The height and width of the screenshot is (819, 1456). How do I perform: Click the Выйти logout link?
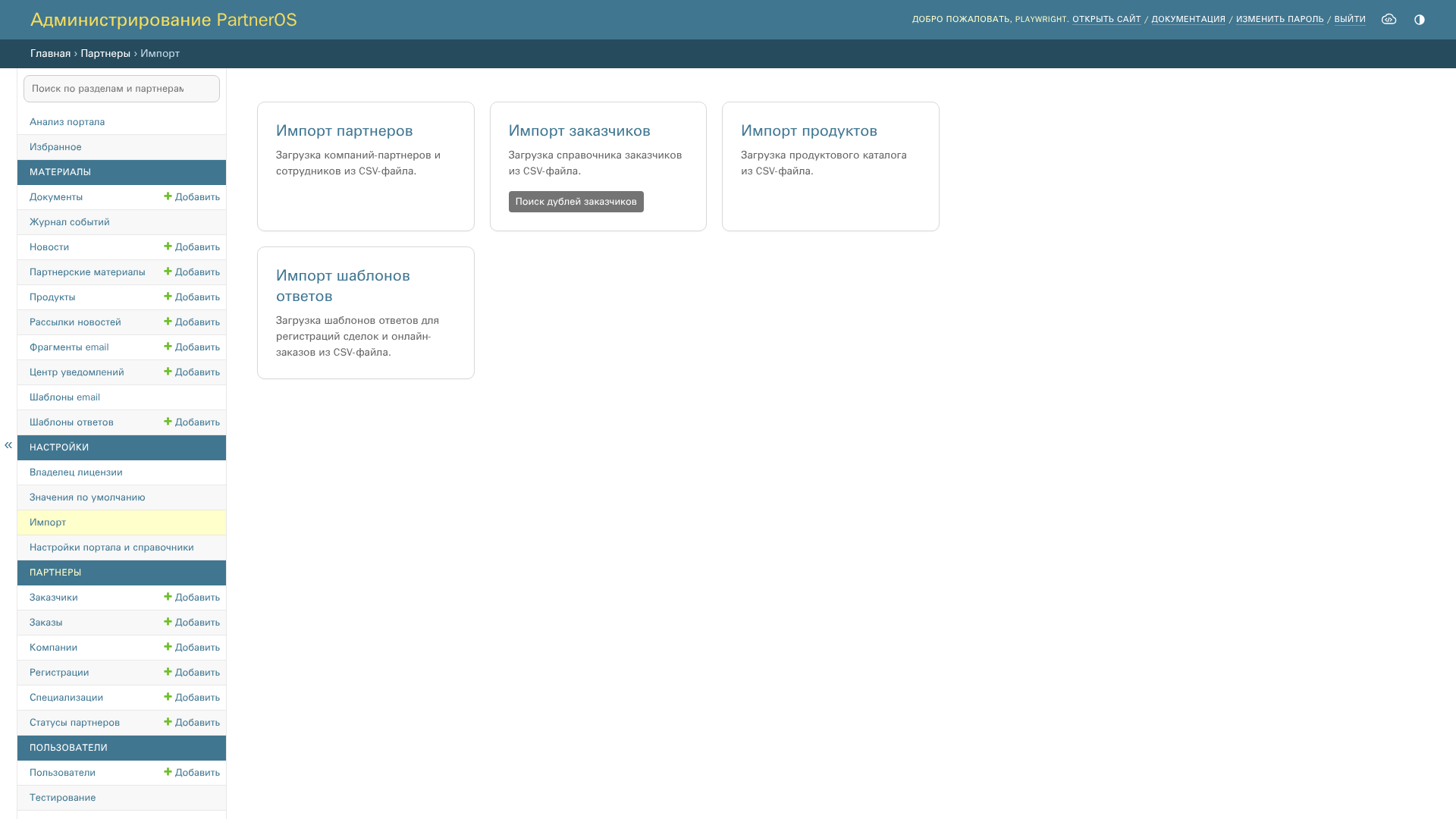point(1350,20)
